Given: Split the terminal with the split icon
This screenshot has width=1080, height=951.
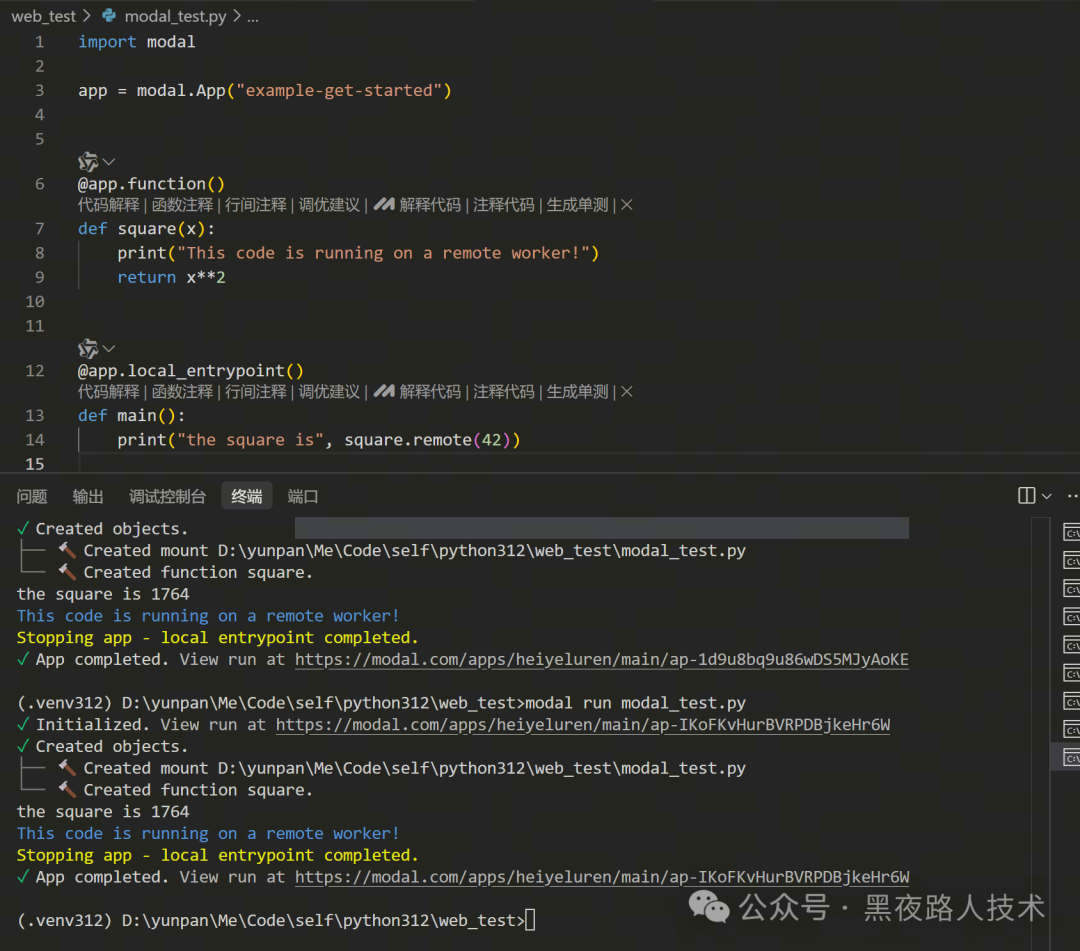Looking at the screenshot, I should (x=1026, y=496).
